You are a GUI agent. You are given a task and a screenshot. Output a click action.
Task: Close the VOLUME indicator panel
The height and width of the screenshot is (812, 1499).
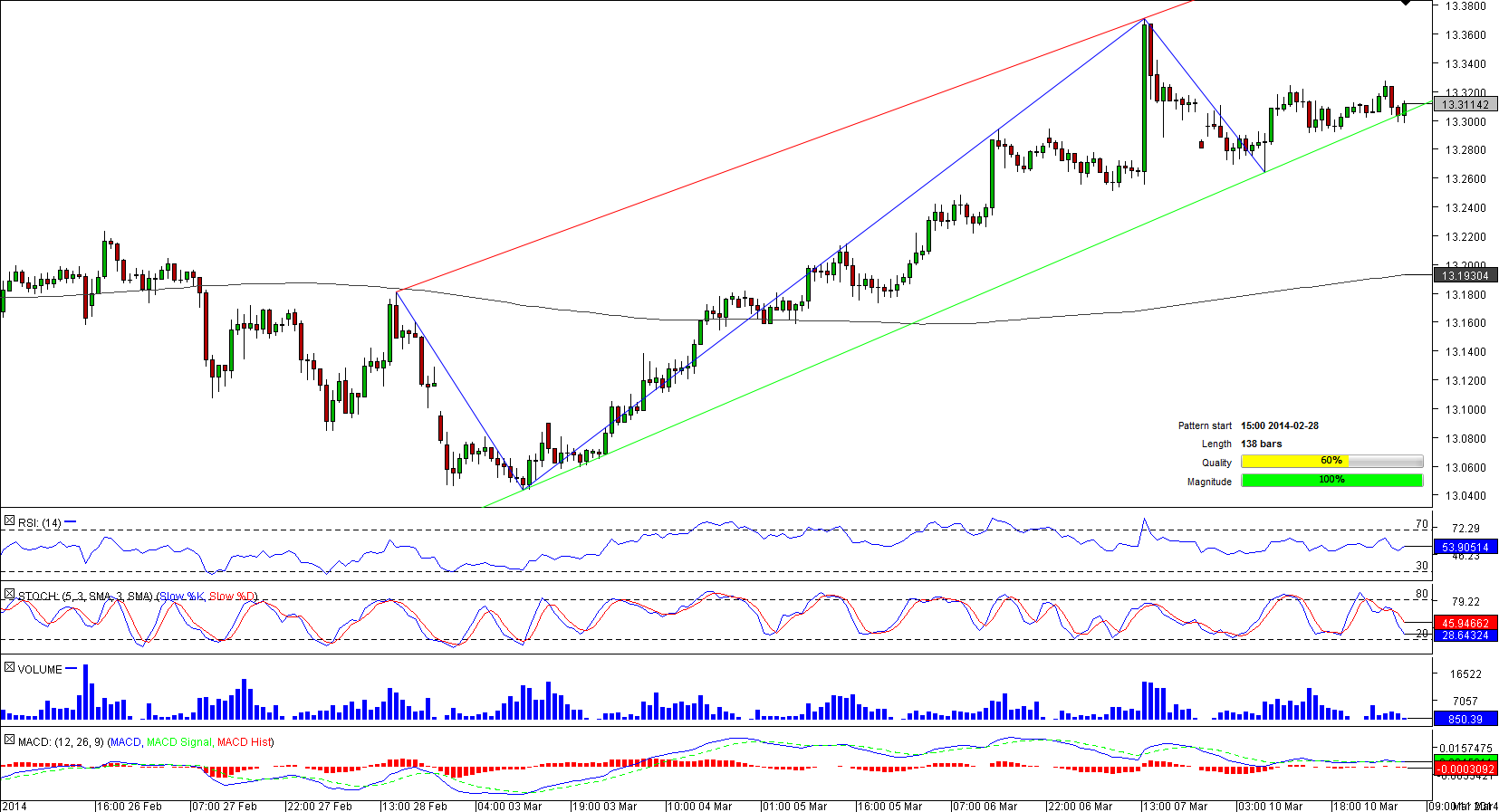click(x=9, y=668)
